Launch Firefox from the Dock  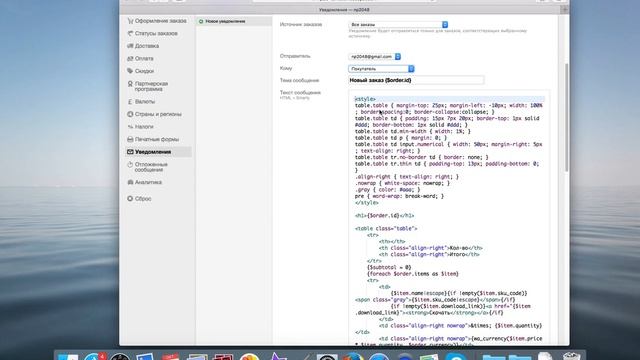coord(353,356)
